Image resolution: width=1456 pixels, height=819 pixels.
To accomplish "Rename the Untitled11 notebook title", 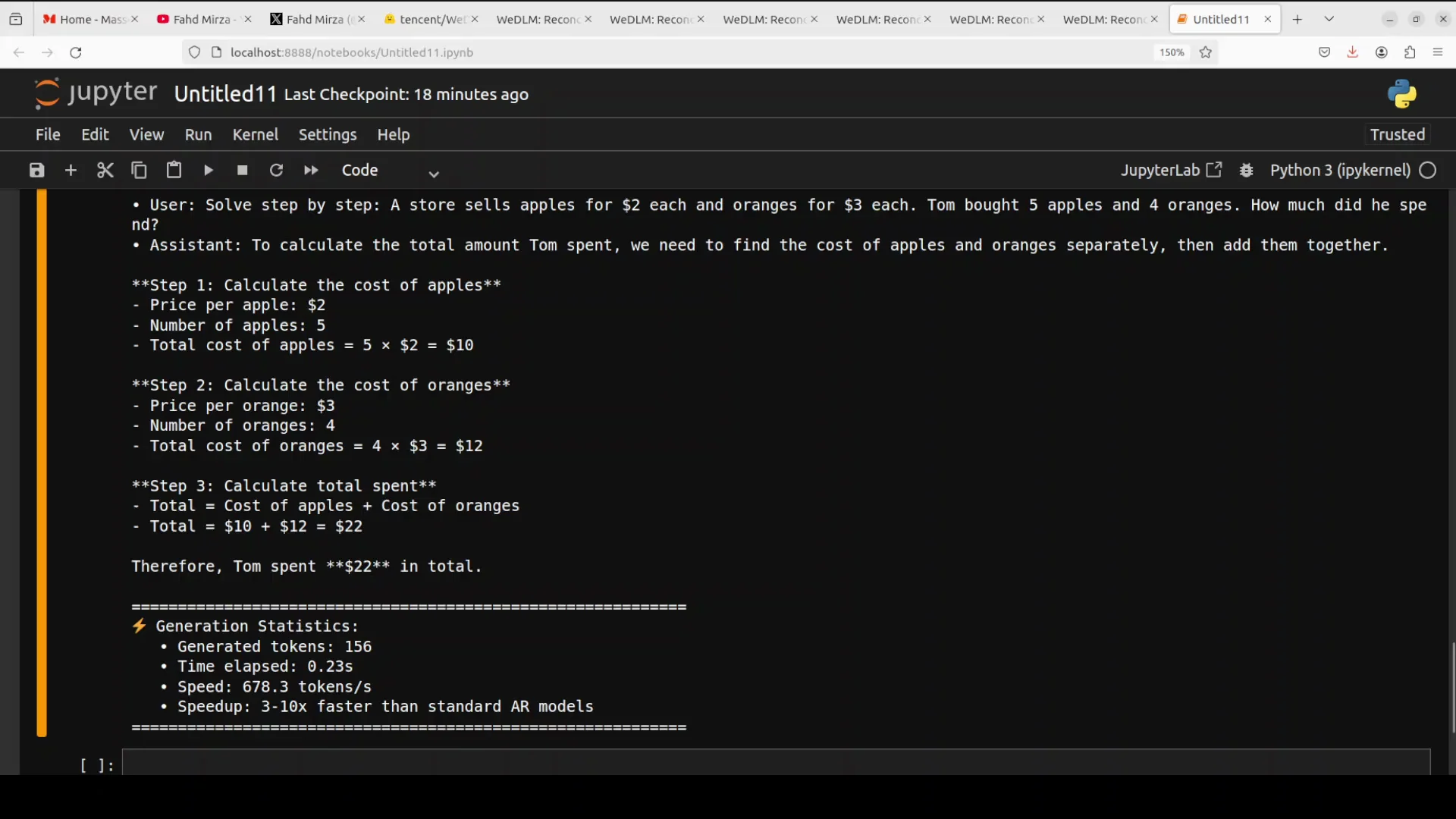I will tap(225, 94).
